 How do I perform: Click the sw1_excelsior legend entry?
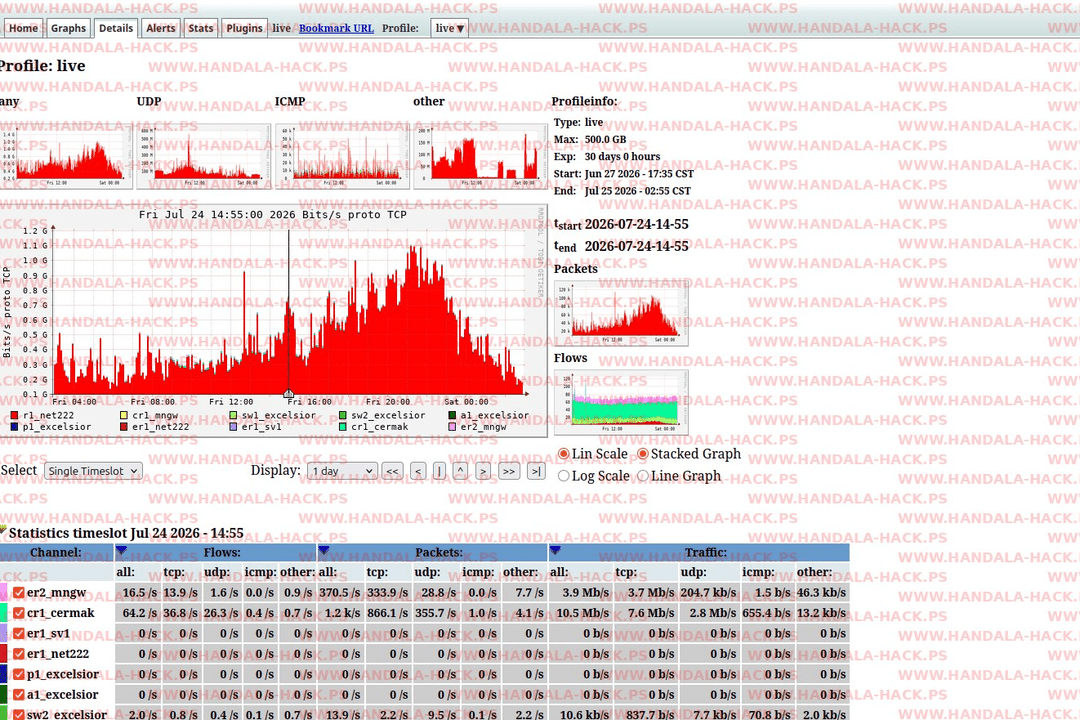[272, 415]
